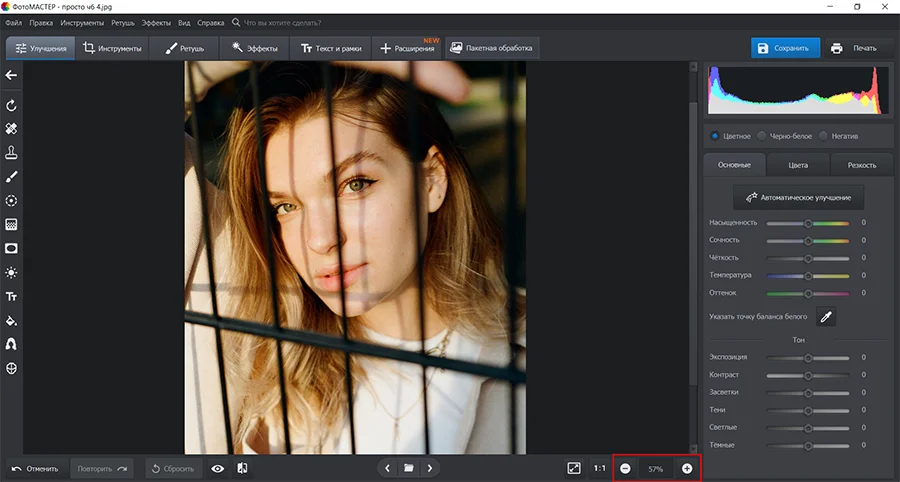Toggle the eye preview of original image
The image size is (900, 482).
point(217,468)
